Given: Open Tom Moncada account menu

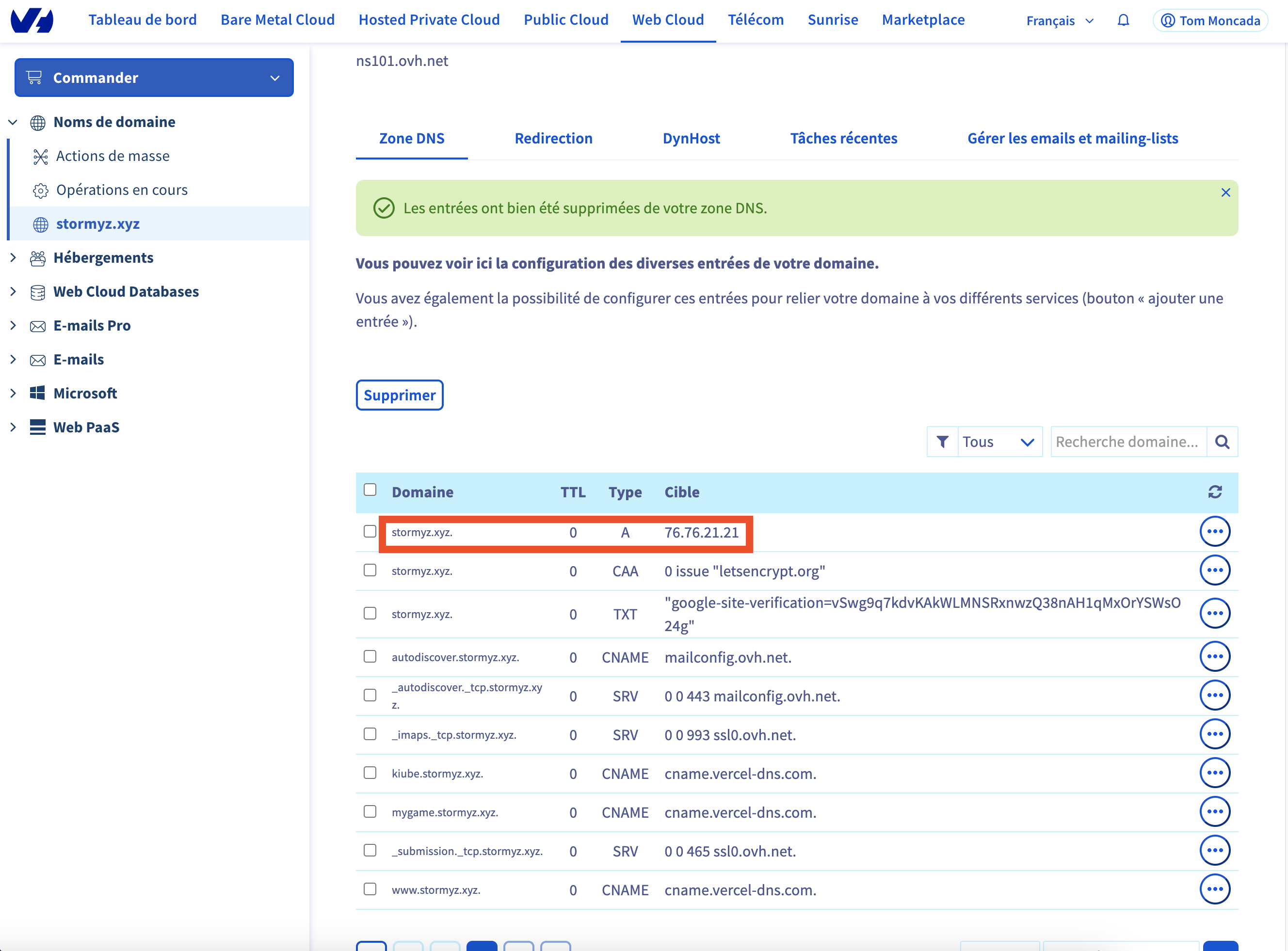Looking at the screenshot, I should point(1210,21).
